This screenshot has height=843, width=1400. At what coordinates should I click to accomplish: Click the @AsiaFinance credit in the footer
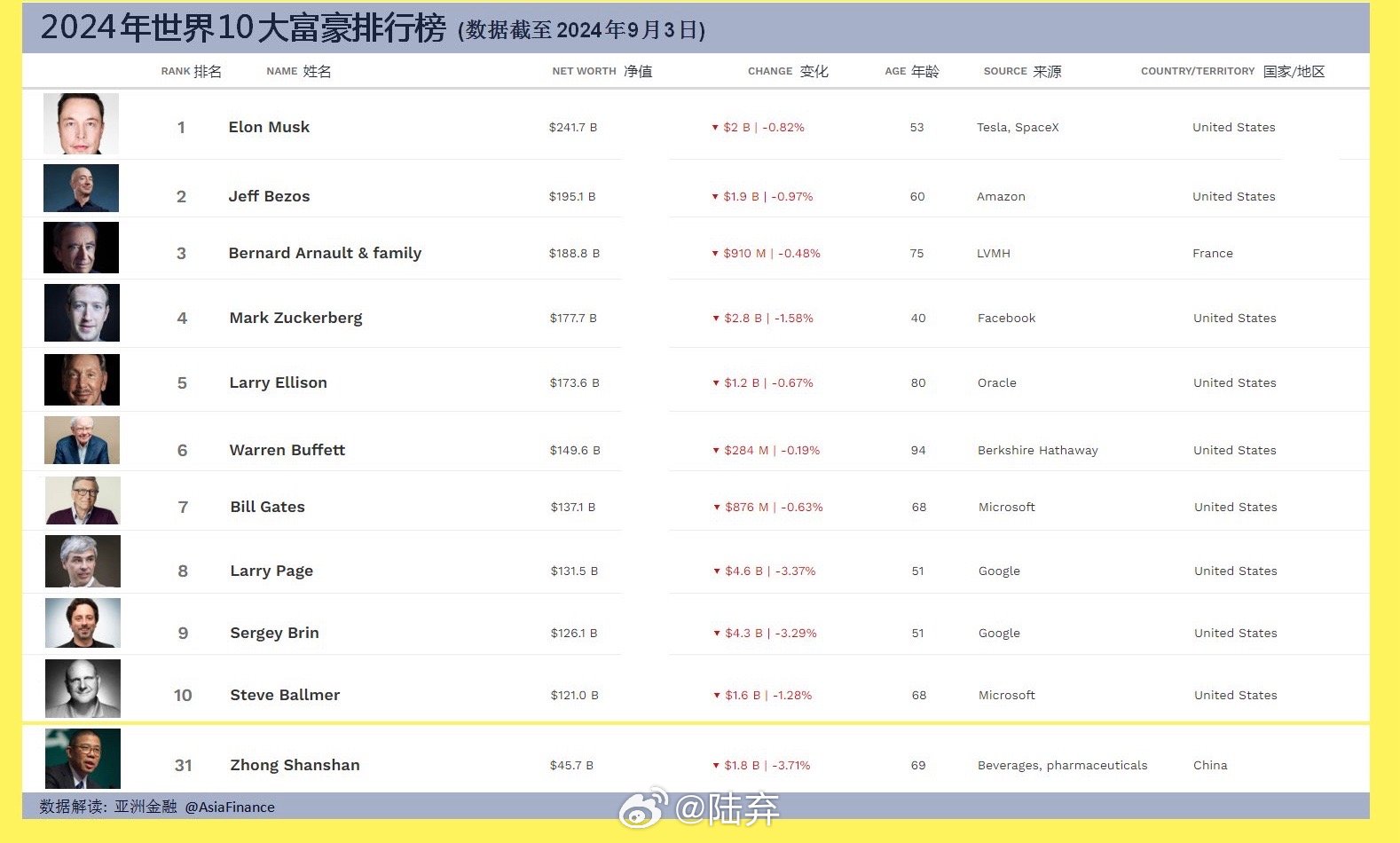pyautogui.click(x=230, y=808)
